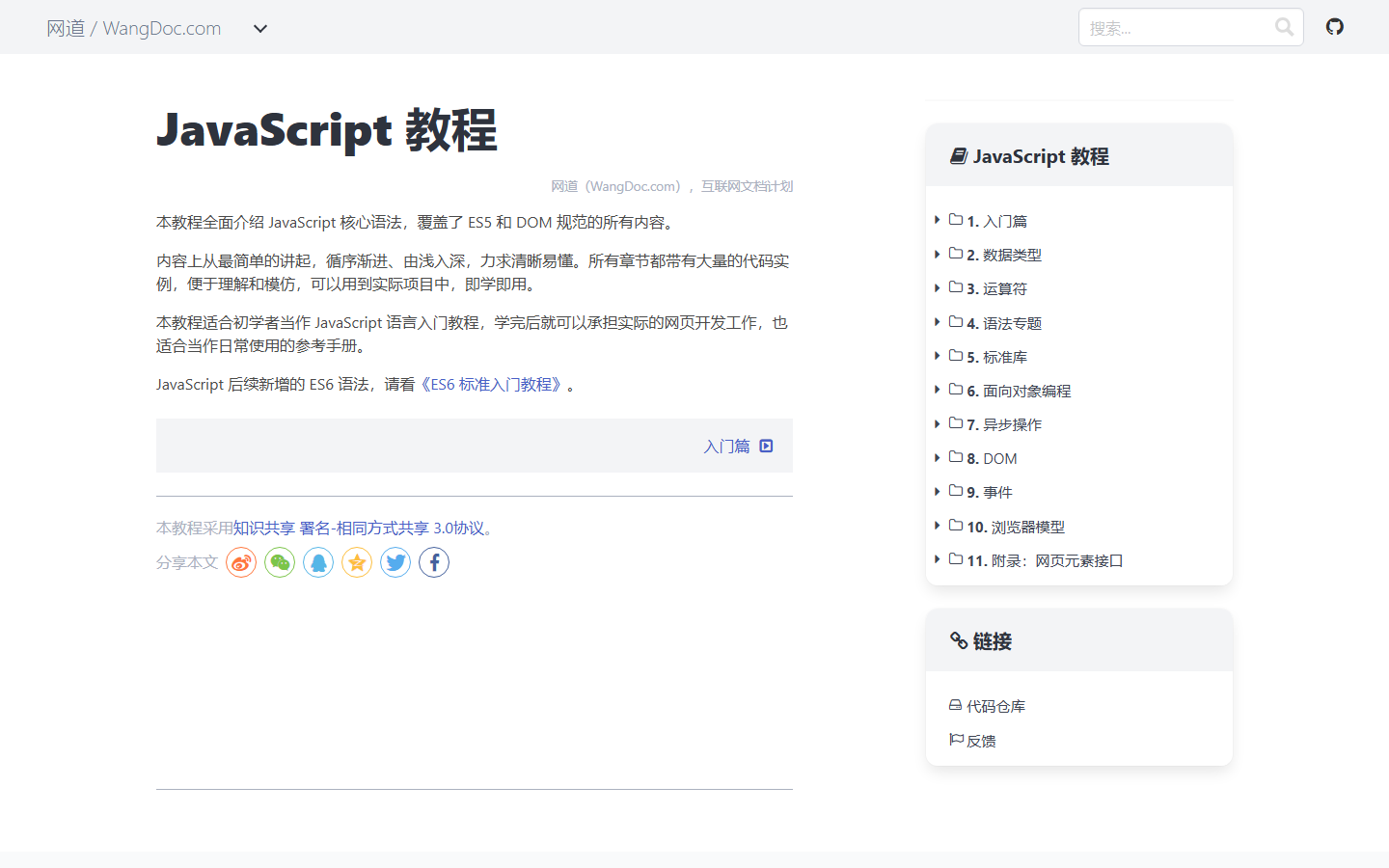Select chapter text 1. 入门篇
The image size is (1389, 868).
997,221
